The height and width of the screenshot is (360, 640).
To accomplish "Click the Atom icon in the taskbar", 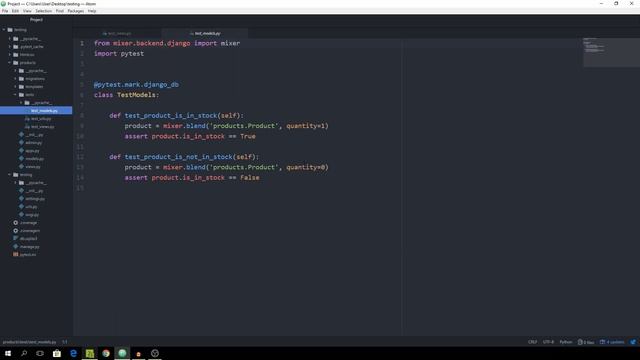I will coord(122,353).
